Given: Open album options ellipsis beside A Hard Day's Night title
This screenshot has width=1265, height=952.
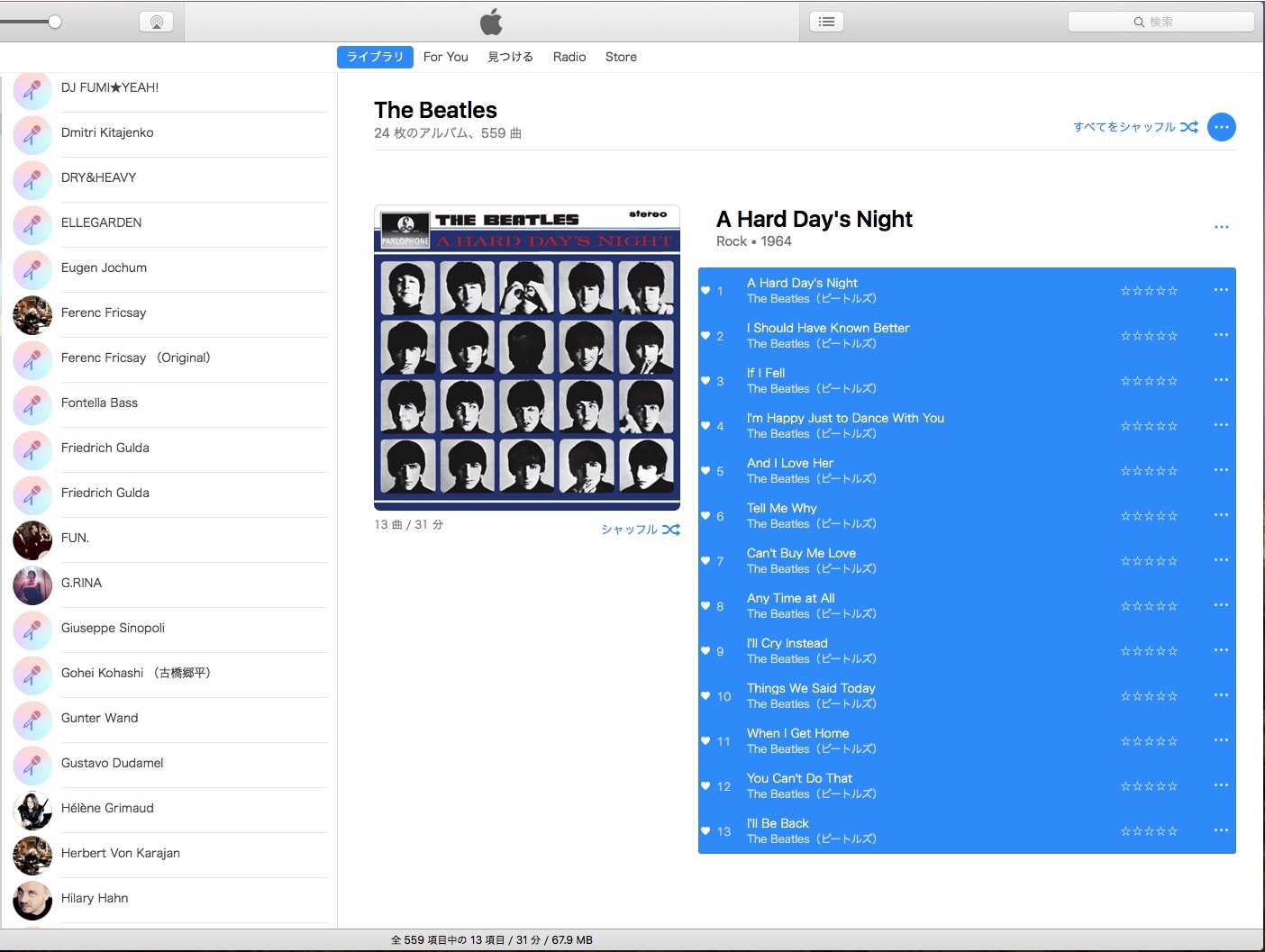Looking at the screenshot, I should [x=1221, y=227].
